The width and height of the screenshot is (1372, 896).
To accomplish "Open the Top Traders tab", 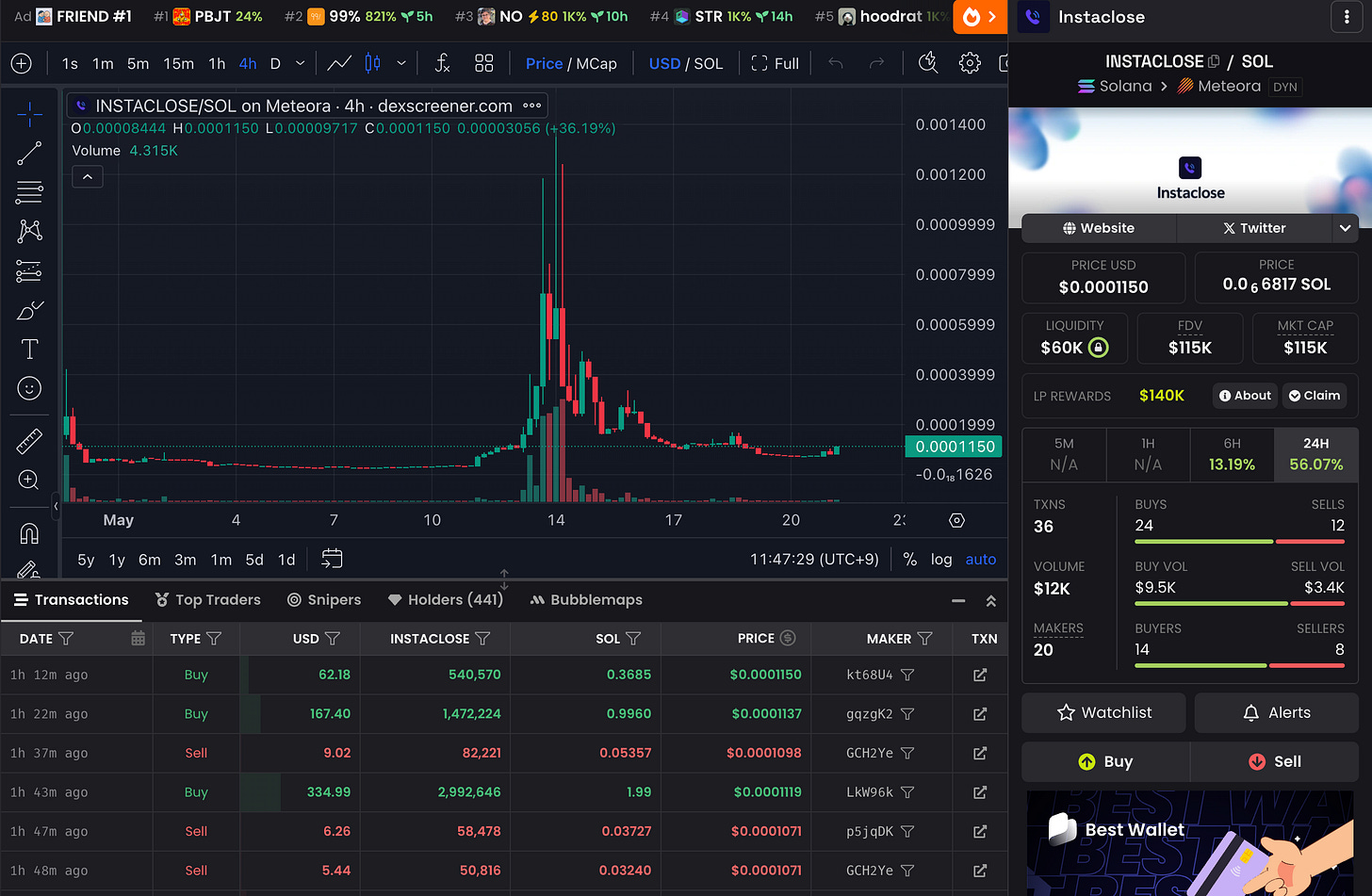I will pyautogui.click(x=207, y=600).
